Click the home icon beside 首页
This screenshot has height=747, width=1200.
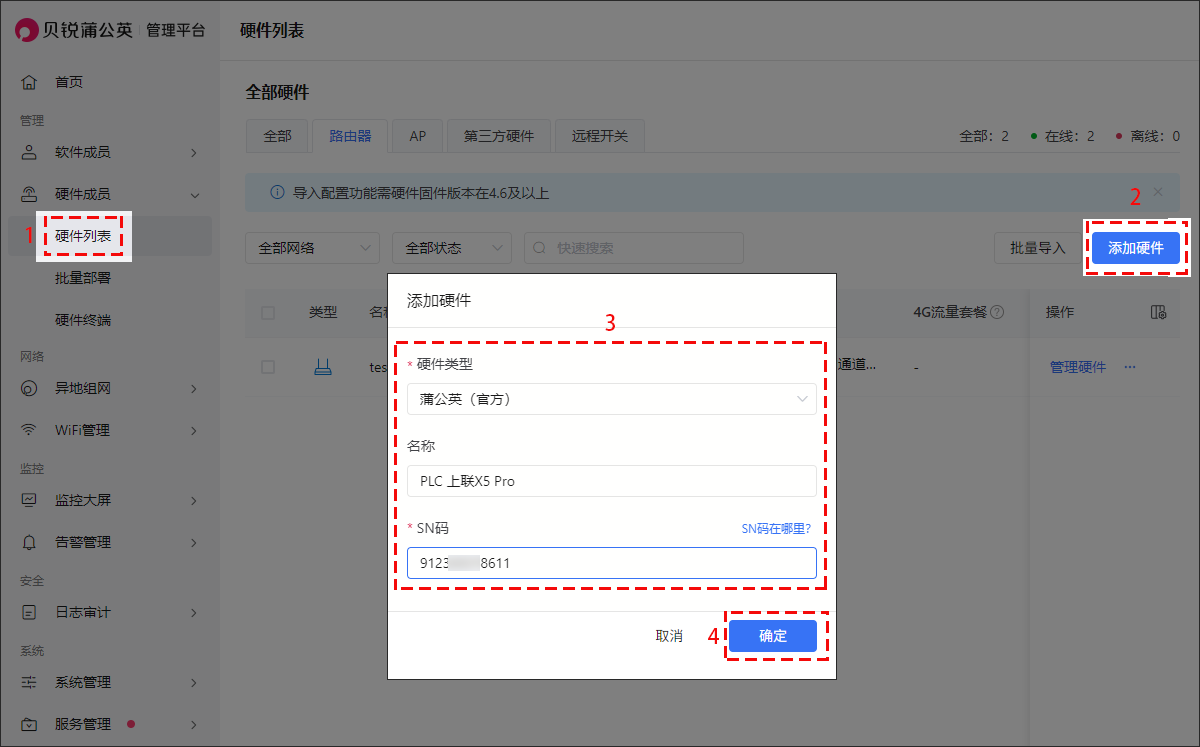tap(29, 82)
